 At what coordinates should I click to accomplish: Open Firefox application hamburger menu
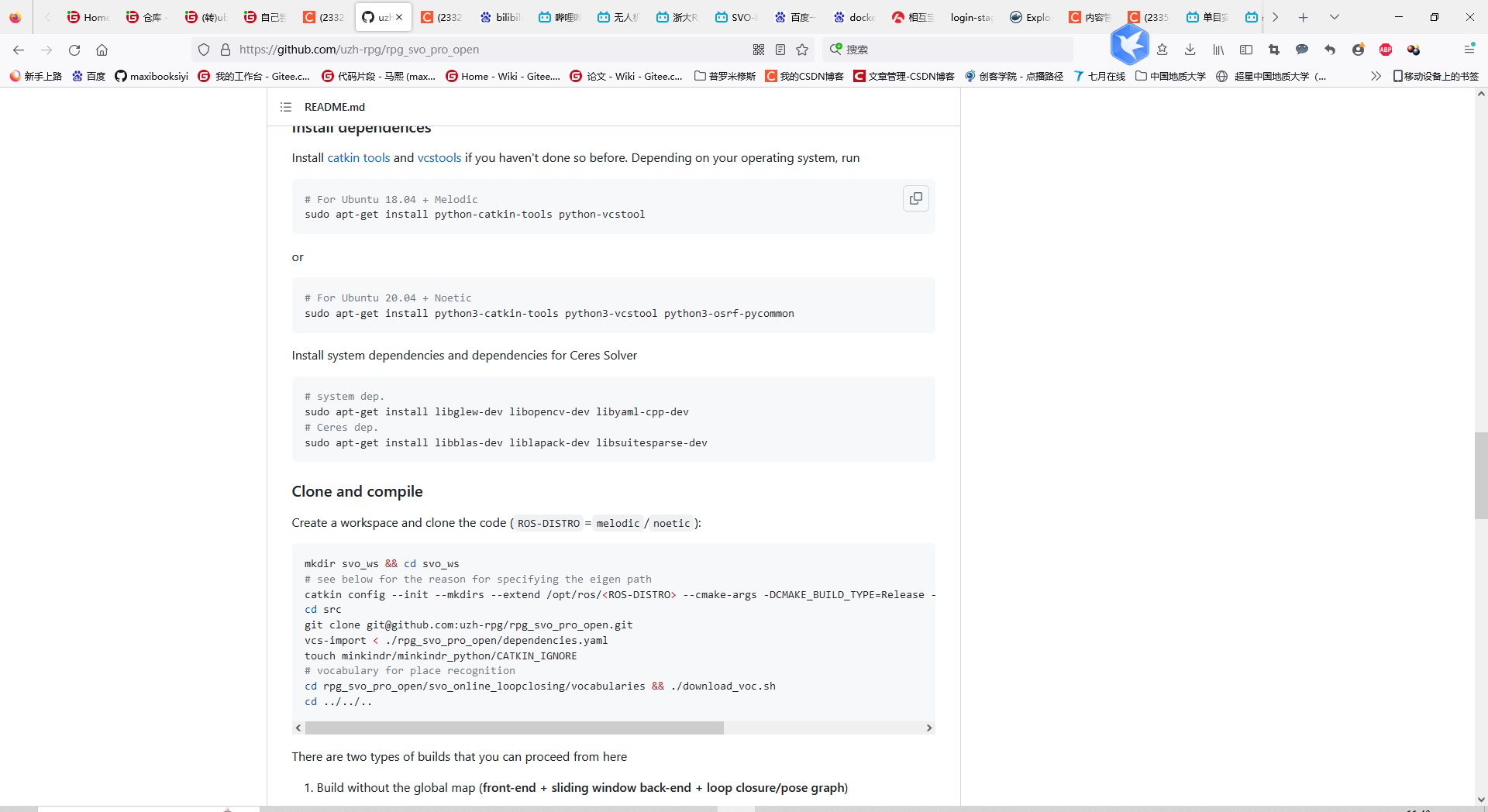[x=1469, y=50]
